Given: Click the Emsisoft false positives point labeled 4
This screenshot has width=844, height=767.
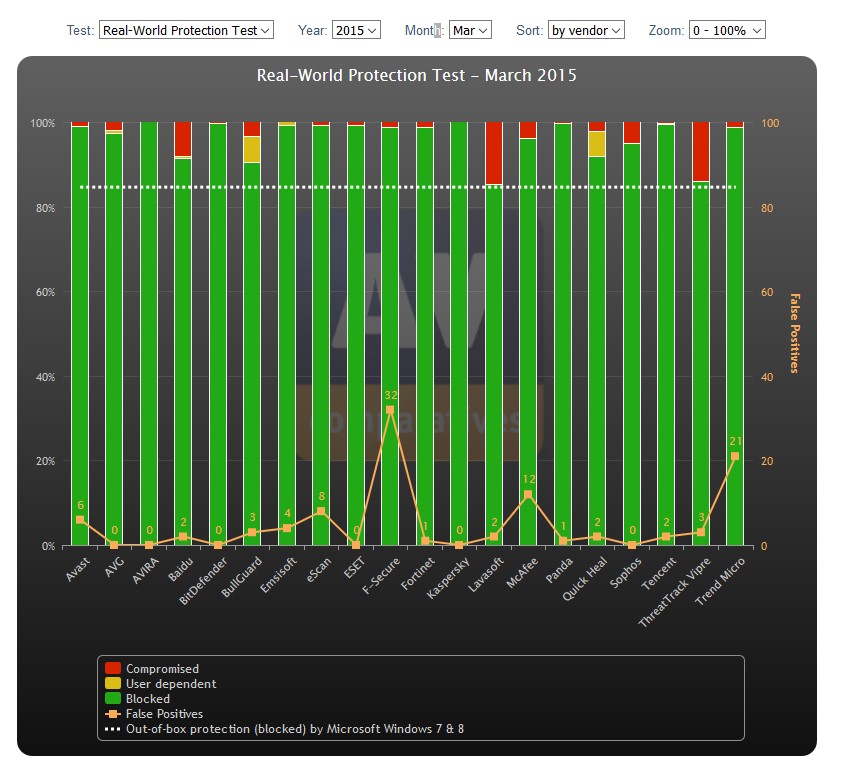Looking at the screenshot, I should [x=287, y=528].
